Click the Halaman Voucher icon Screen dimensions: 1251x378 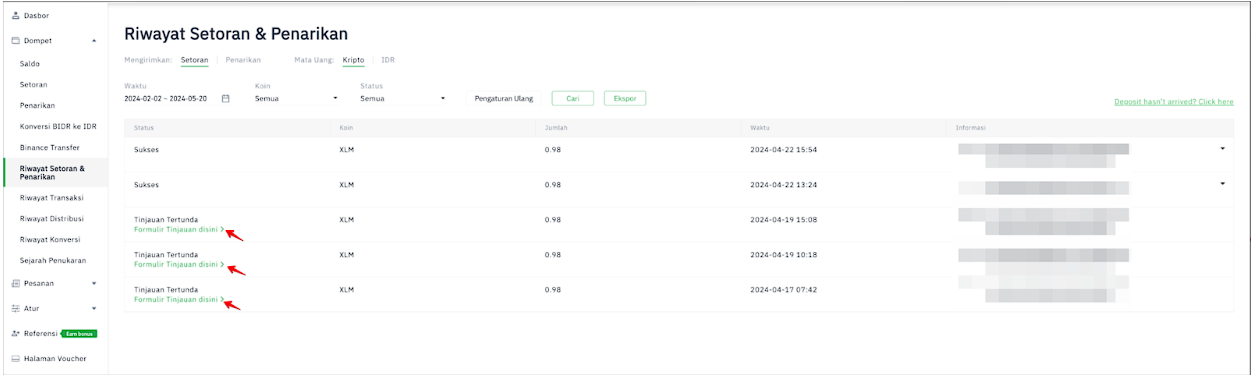click(15, 358)
